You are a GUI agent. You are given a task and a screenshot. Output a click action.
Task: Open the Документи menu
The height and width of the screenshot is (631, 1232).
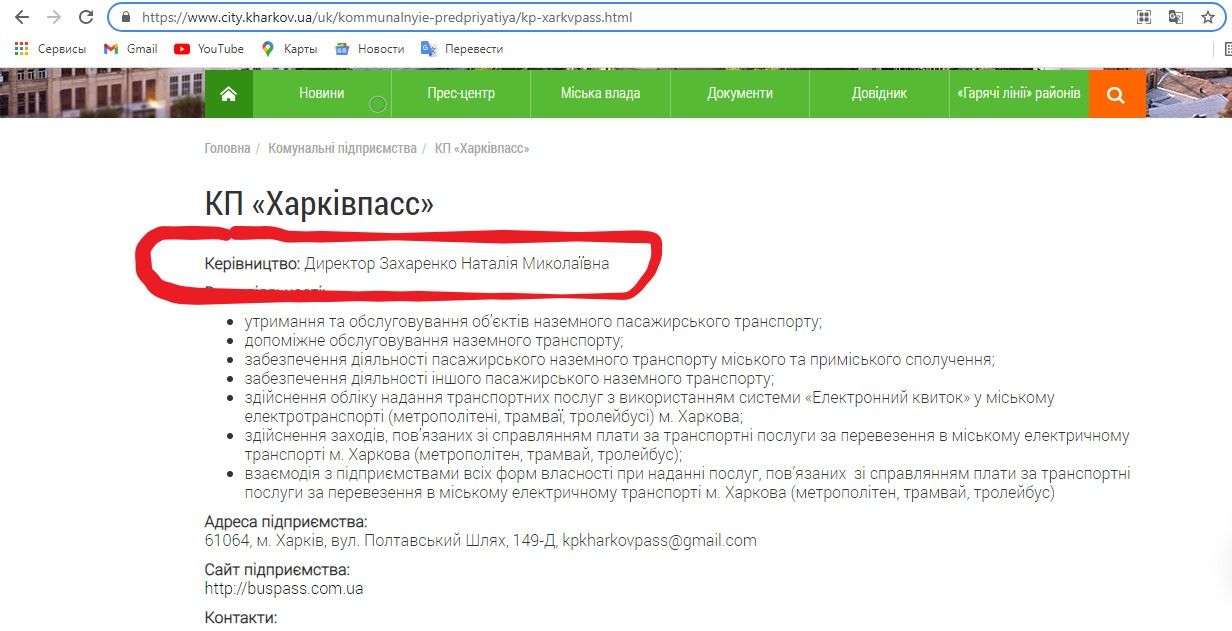coord(739,93)
